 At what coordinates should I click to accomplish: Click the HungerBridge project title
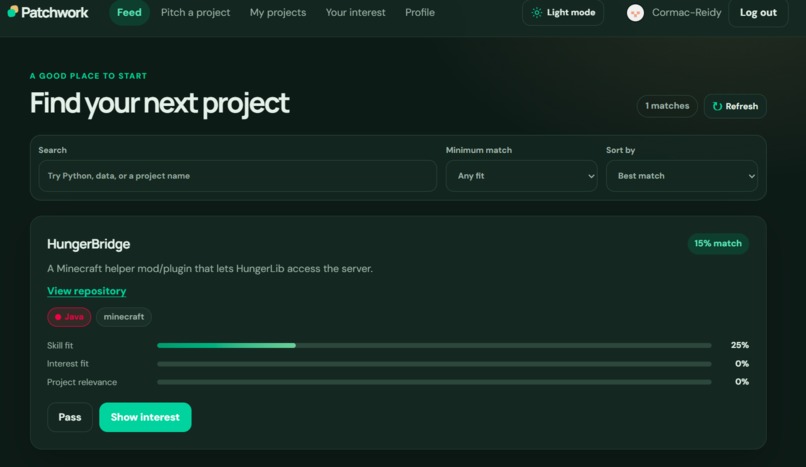click(88, 244)
